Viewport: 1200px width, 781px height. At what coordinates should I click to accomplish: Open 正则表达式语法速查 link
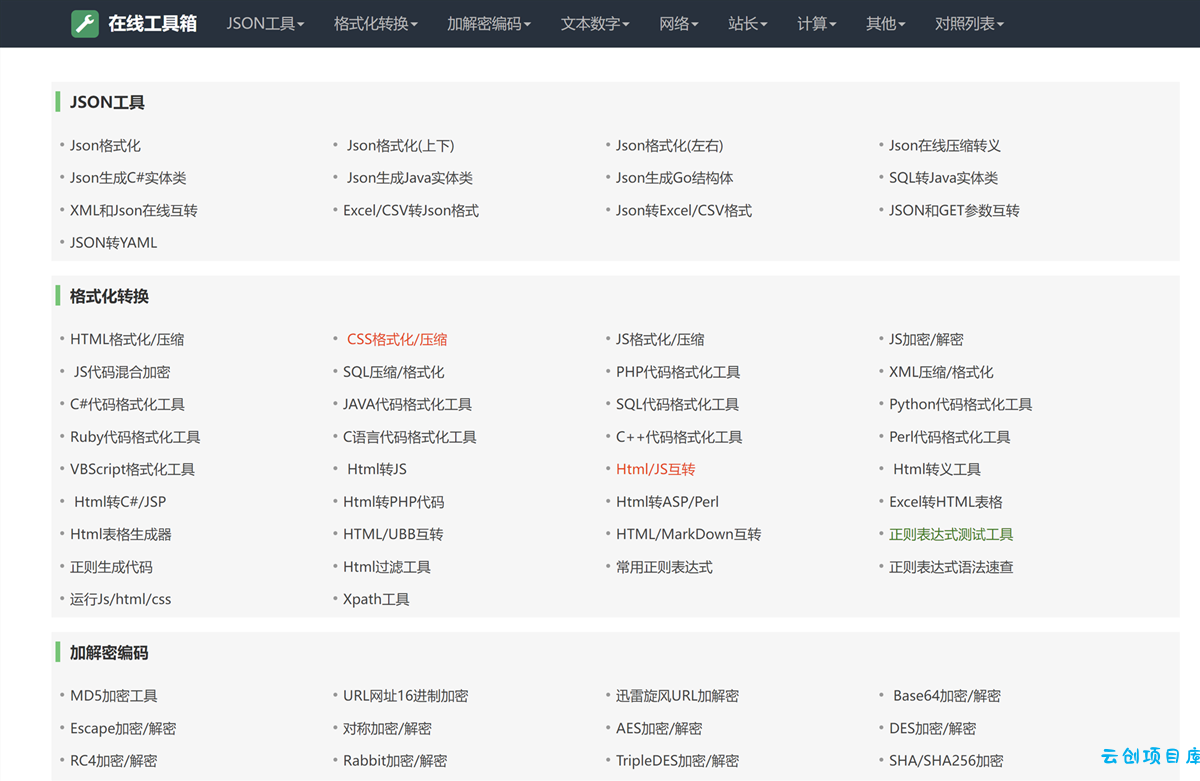click(951, 567)
